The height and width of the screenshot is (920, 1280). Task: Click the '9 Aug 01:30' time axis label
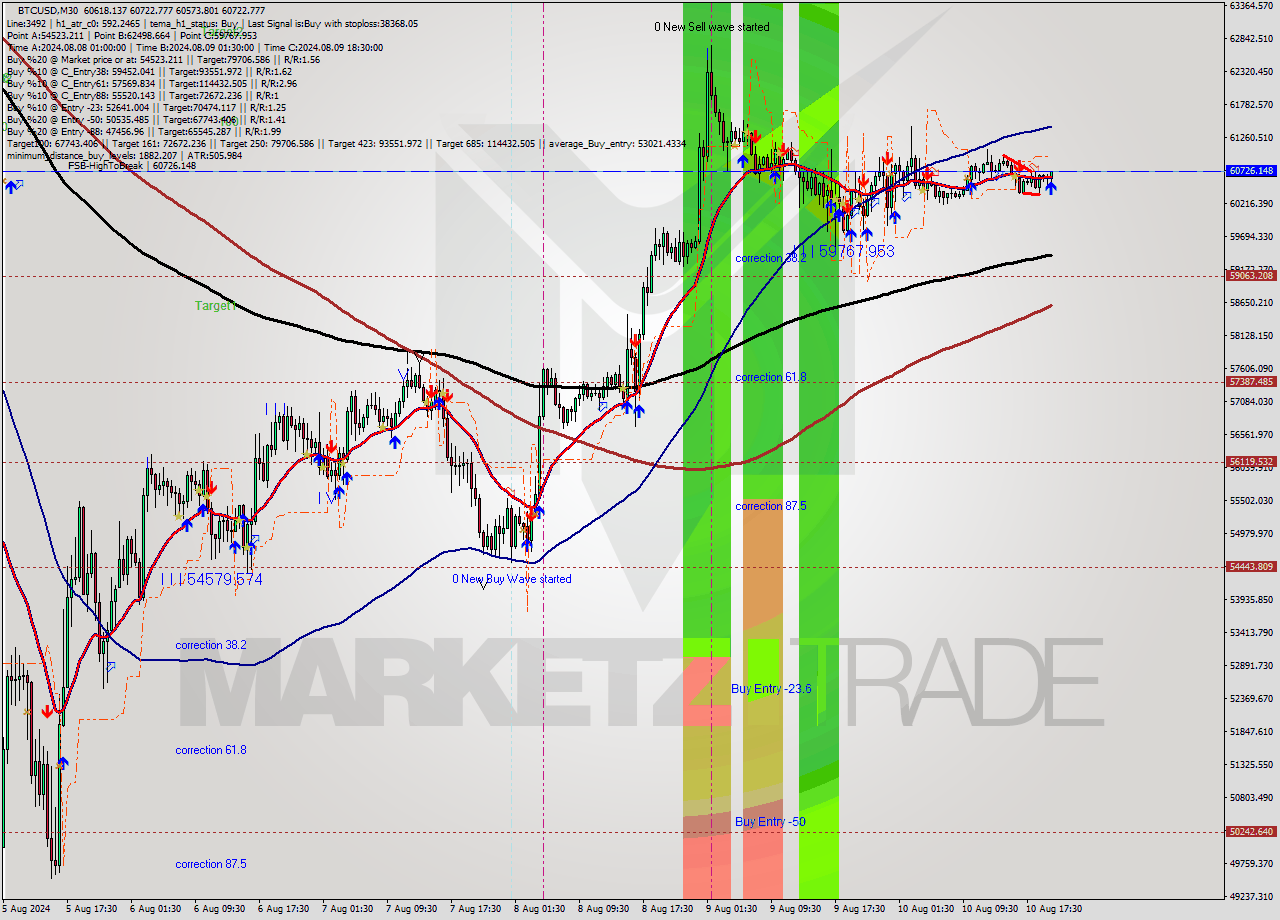pyautogui.click(x=731, y=909)
